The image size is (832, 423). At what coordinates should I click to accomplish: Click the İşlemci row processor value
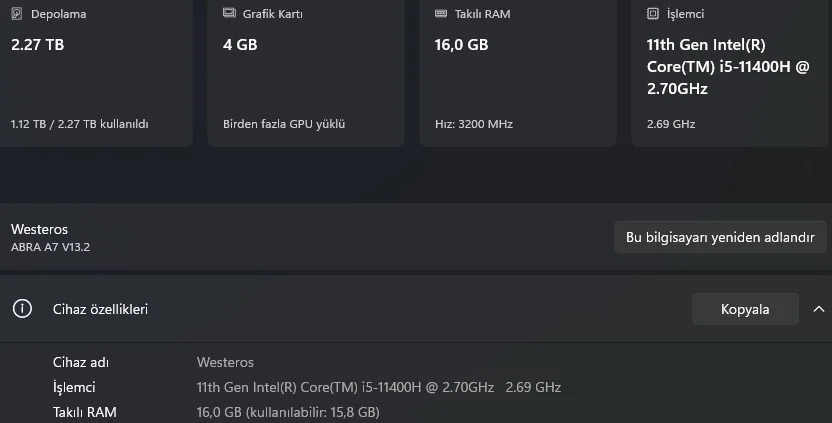coord(378,387)
